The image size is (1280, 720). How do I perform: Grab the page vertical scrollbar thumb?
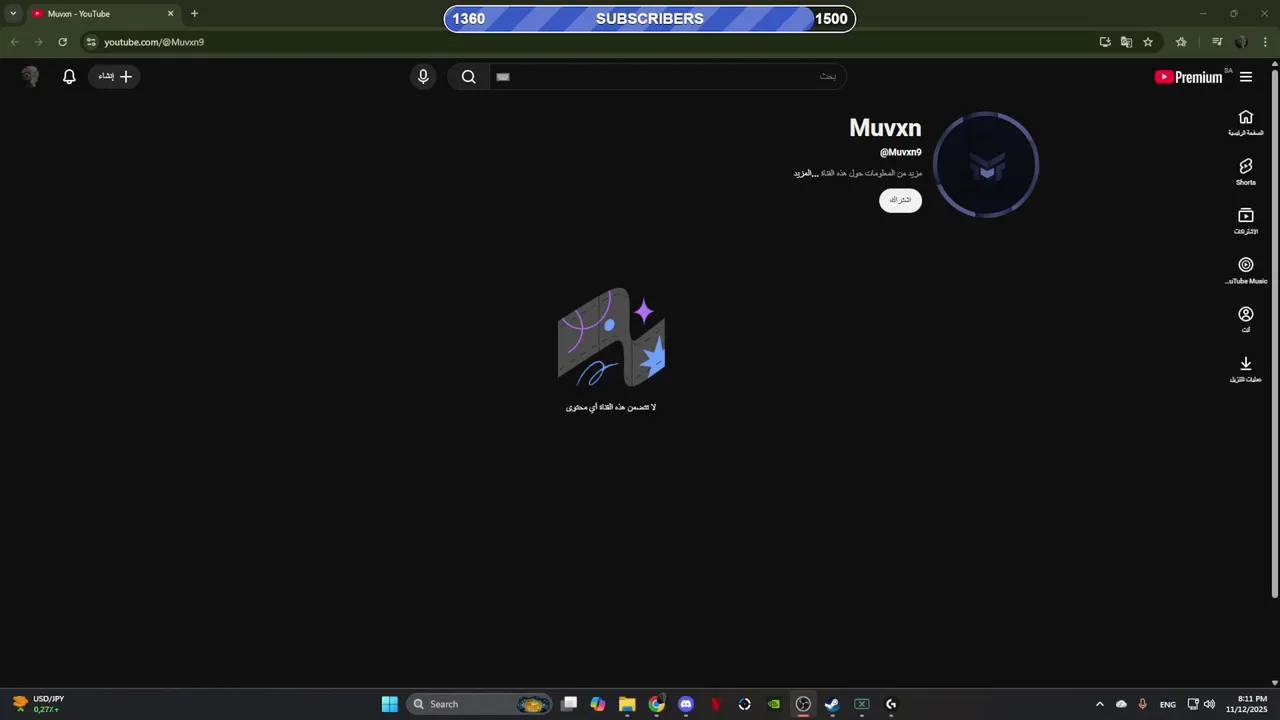[x=1275, y=333]
